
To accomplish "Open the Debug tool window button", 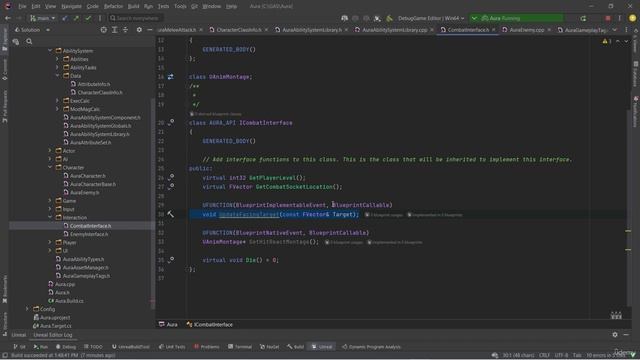I will (66, 347).
